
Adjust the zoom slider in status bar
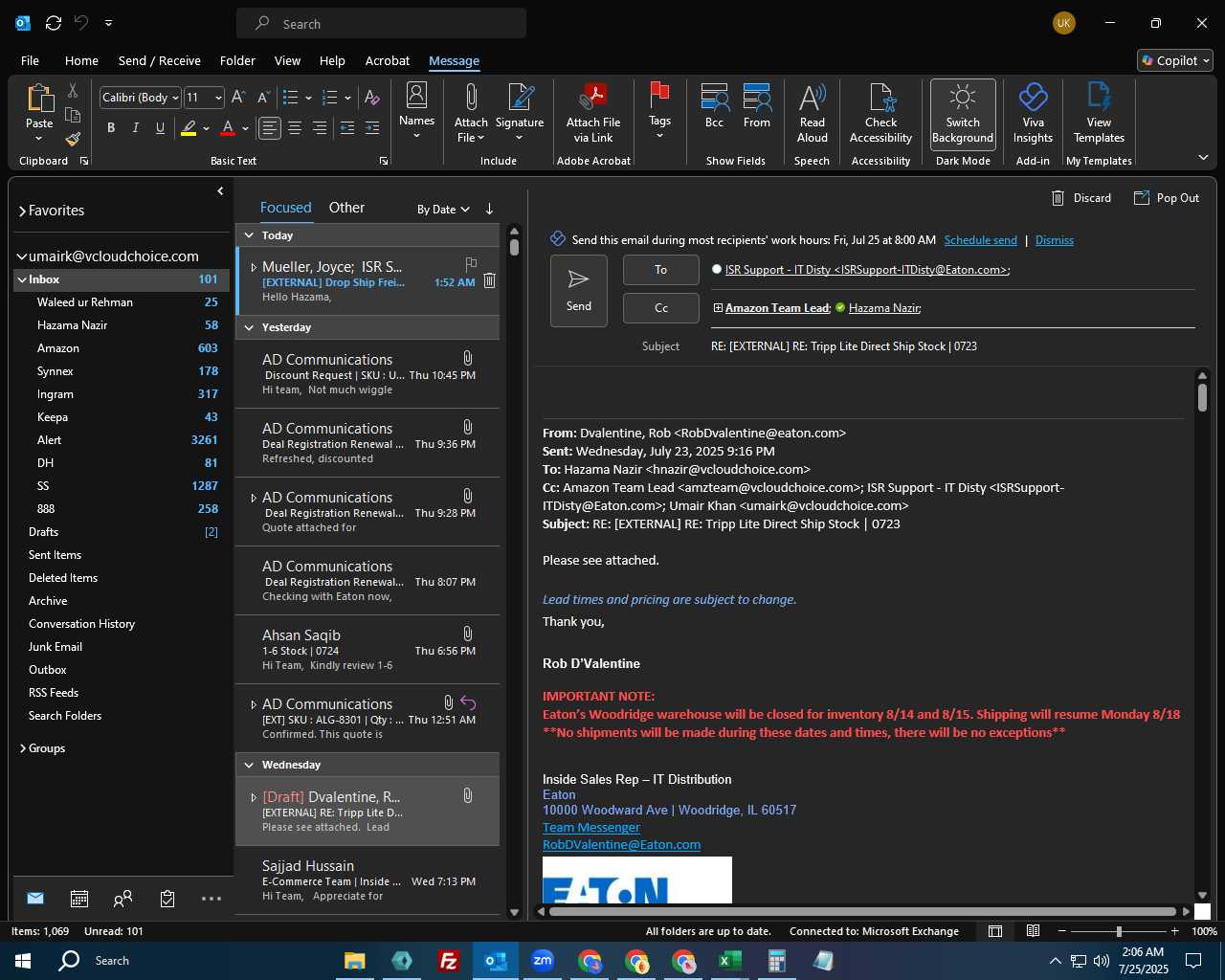[x=1119, y=931]
